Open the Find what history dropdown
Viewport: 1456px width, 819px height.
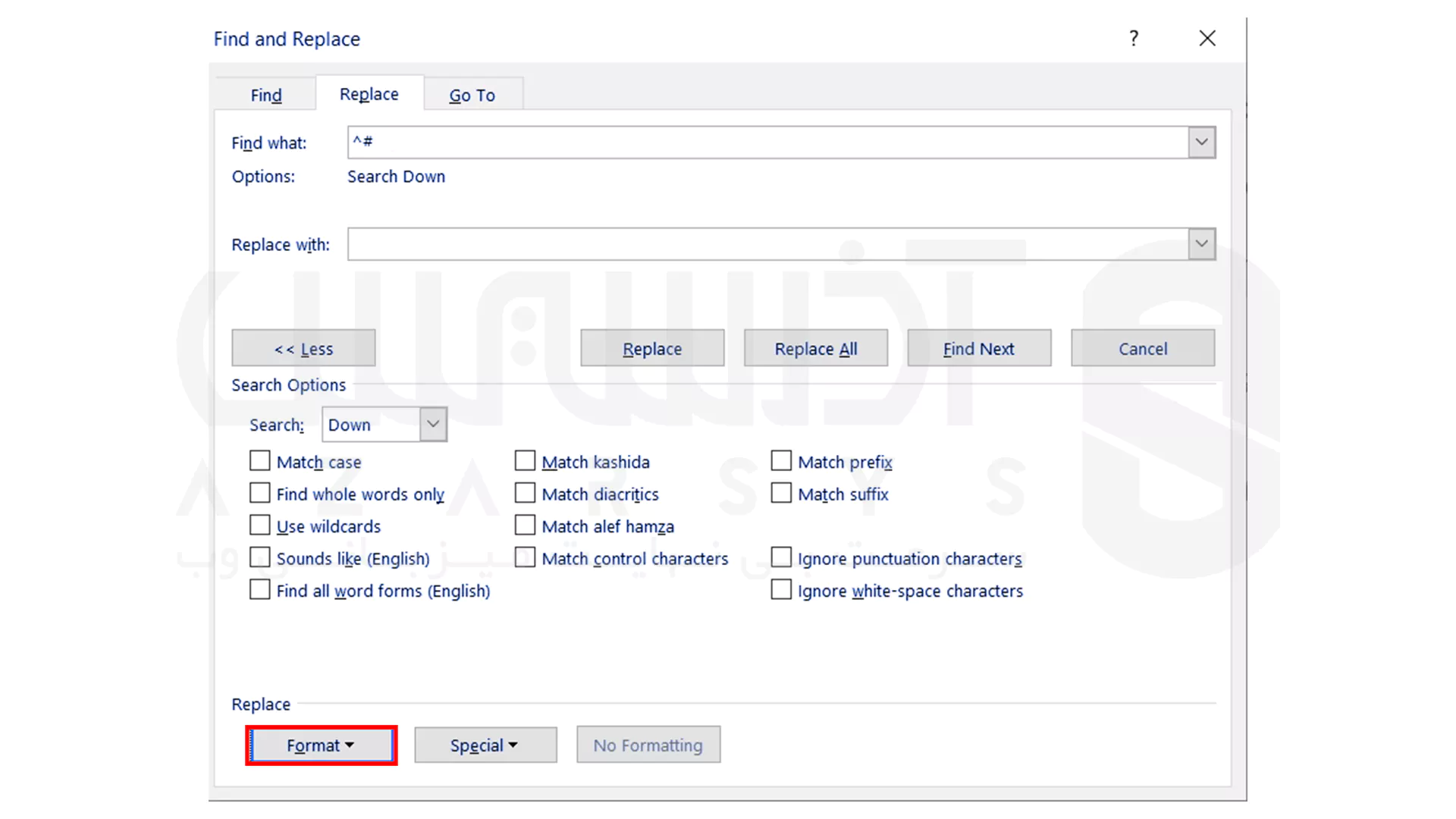(x=1201, y=142)
